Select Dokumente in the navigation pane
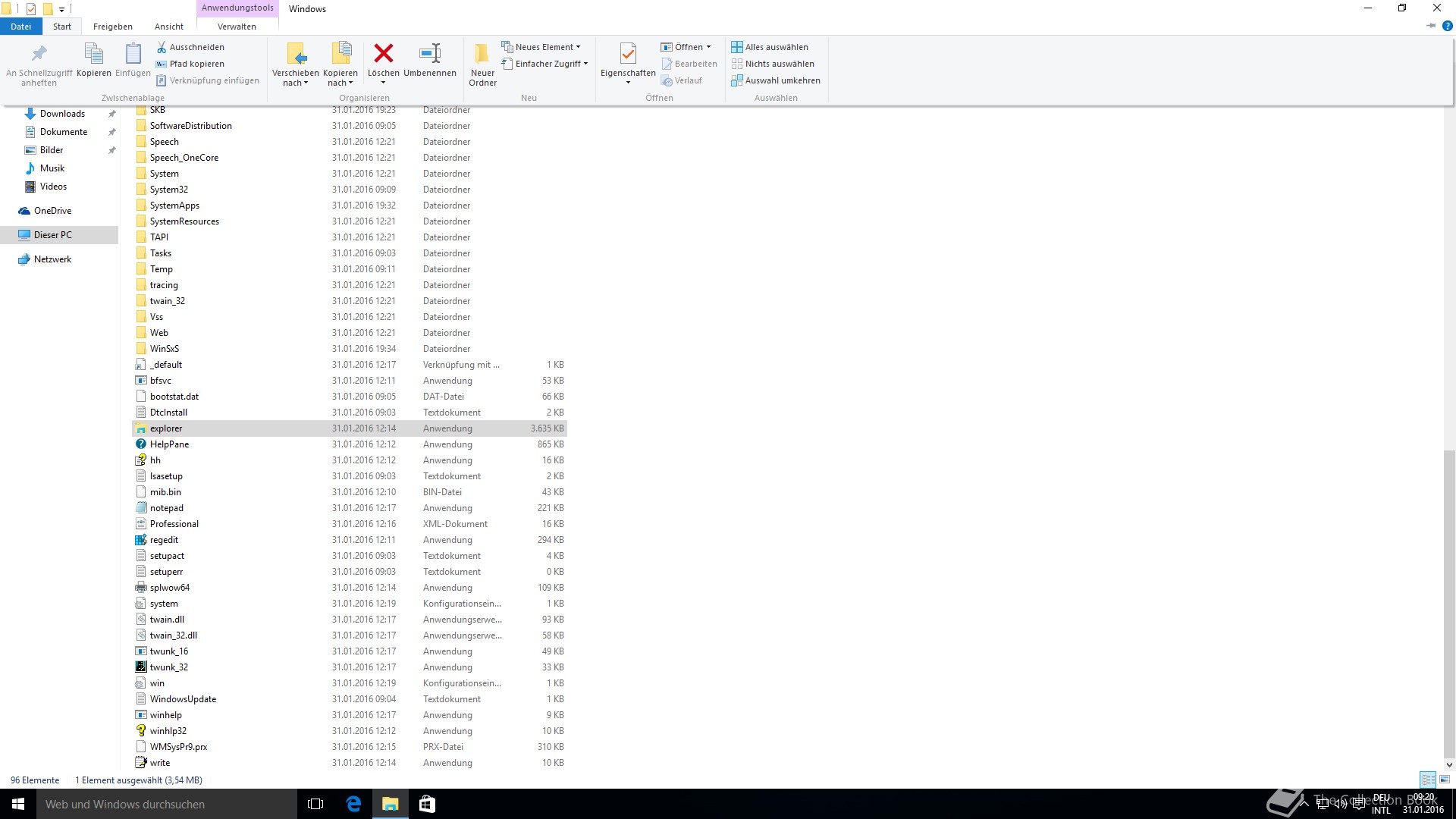Image resolution: width=1456 pixels, height=819 pixels. click(64, 132)
